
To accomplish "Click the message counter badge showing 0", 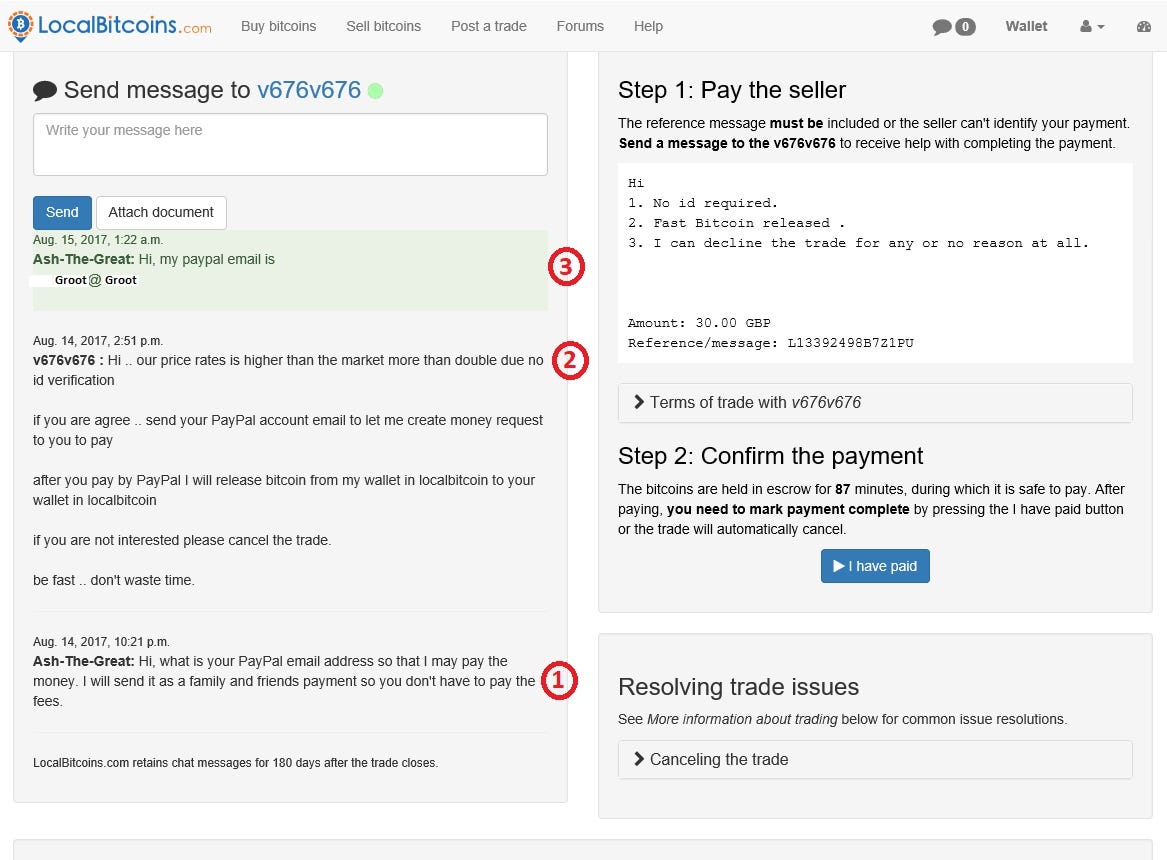I will click(x=965, y=27).
